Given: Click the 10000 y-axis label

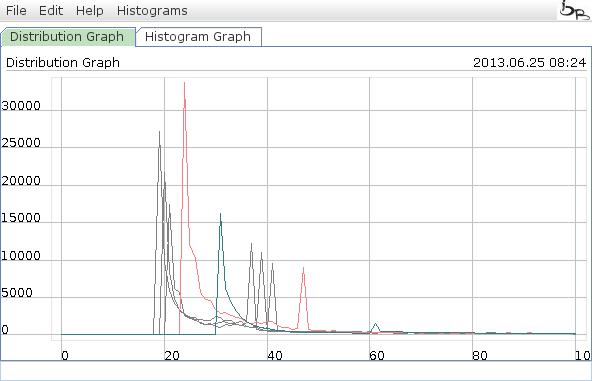Looking at the screenshot, I should 21,256.
